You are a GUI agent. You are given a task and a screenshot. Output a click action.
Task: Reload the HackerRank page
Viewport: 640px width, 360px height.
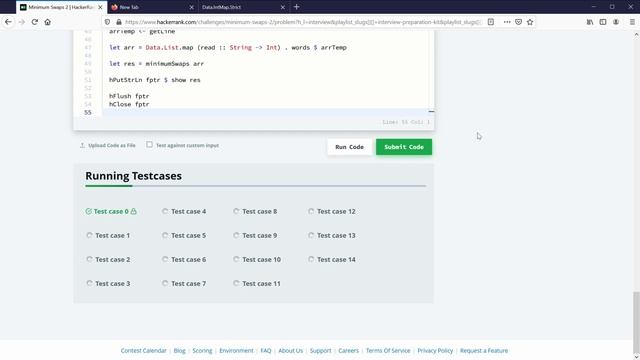[x=35, y=22]
